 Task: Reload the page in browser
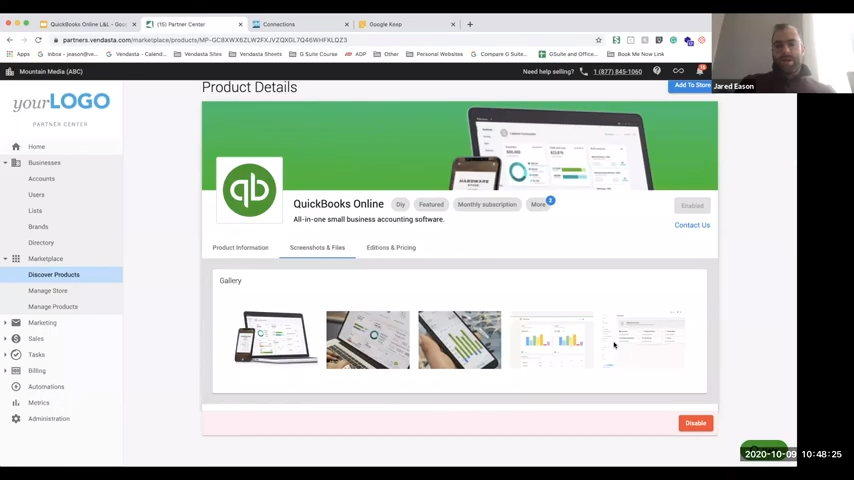click(x=38, y=40)
